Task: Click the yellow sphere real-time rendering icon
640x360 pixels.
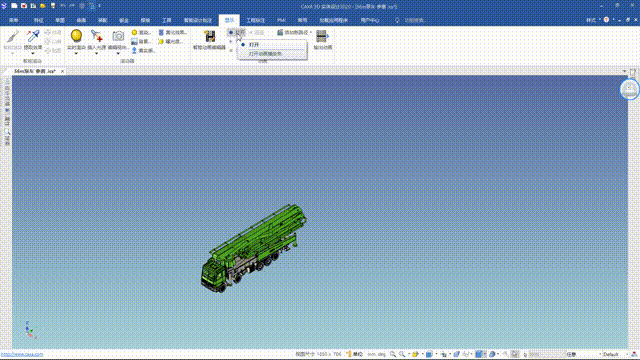Action: coord(76,36)
